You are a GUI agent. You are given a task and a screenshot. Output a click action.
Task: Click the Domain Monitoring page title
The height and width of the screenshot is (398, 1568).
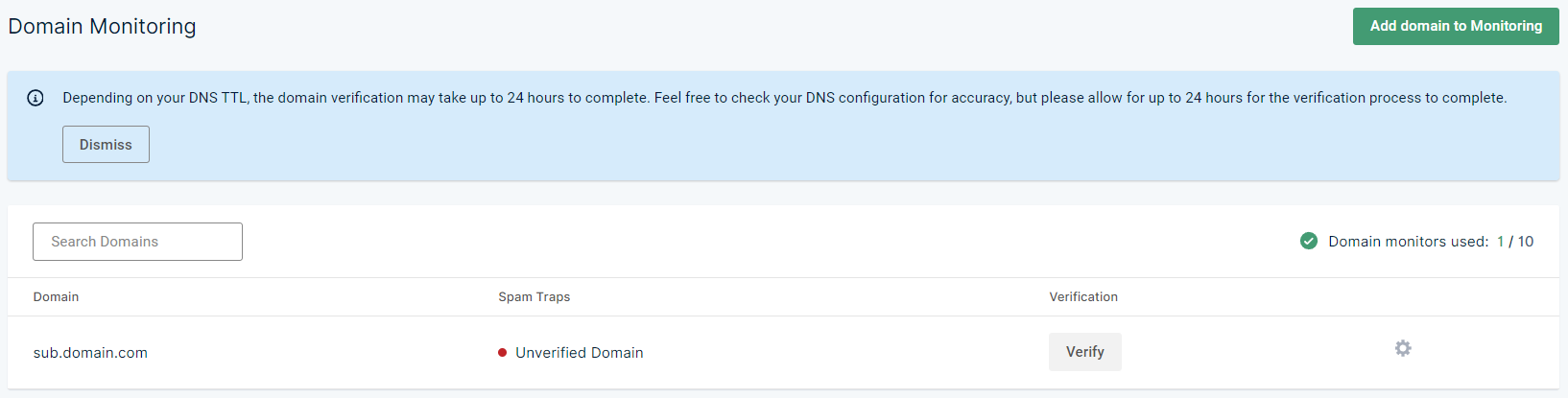tap(102, 27)
